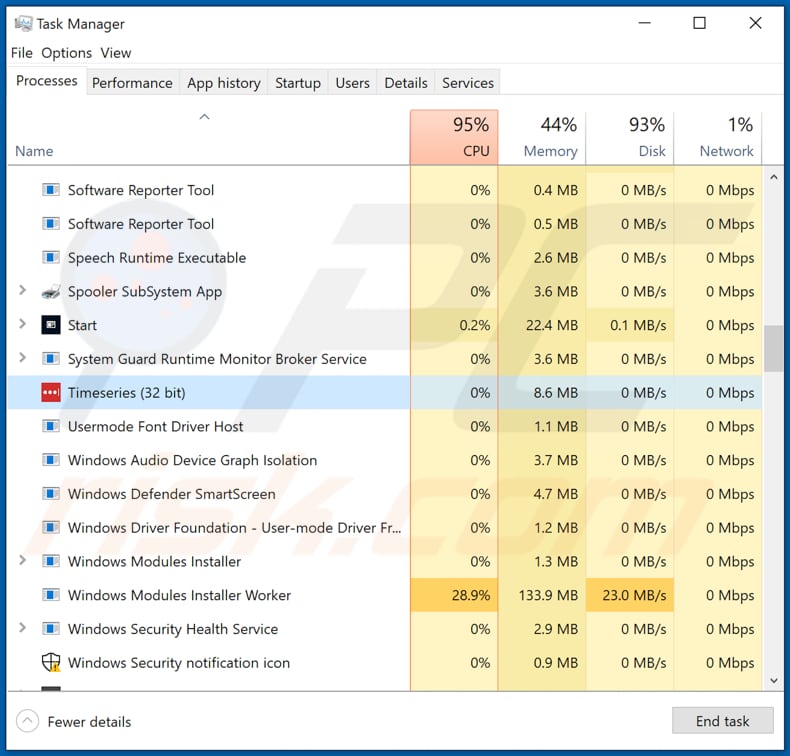Click the scrollbar down arrow

(774, 681)
